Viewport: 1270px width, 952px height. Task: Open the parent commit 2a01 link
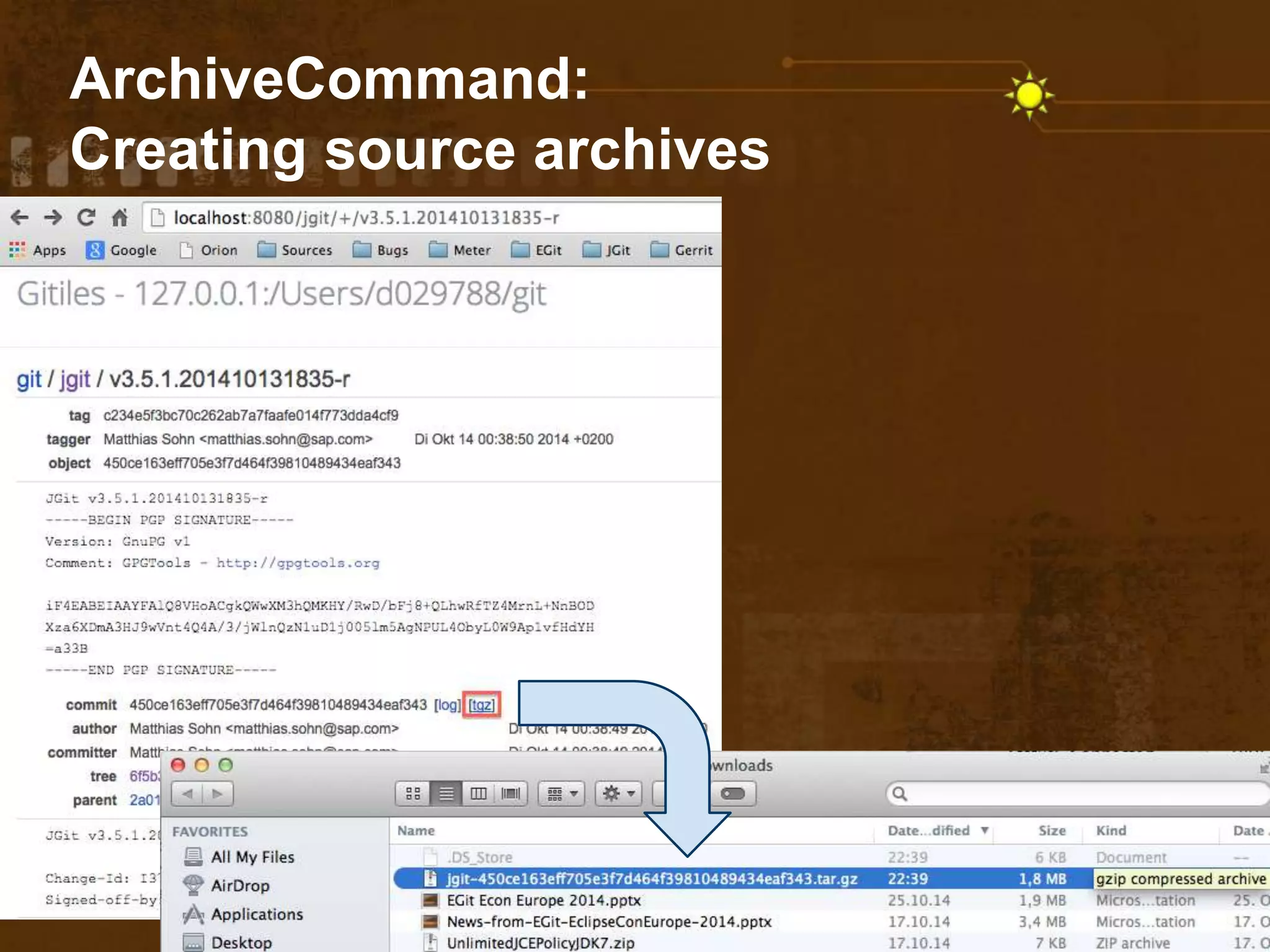(145, 800)
